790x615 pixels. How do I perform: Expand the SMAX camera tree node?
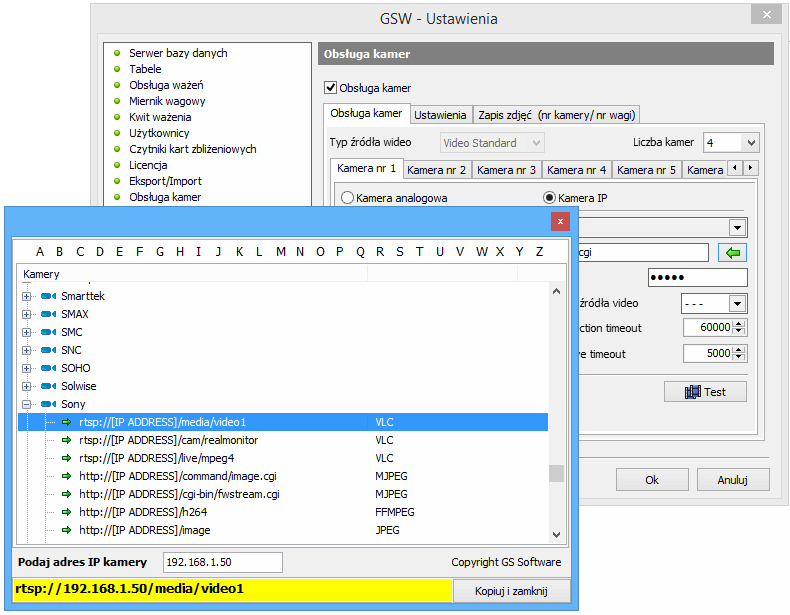27,315
